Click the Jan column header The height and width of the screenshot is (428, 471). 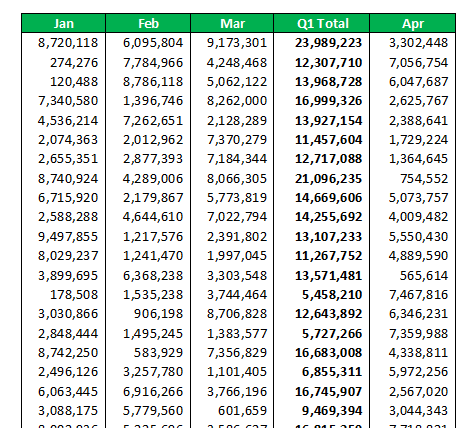point(64,23)
